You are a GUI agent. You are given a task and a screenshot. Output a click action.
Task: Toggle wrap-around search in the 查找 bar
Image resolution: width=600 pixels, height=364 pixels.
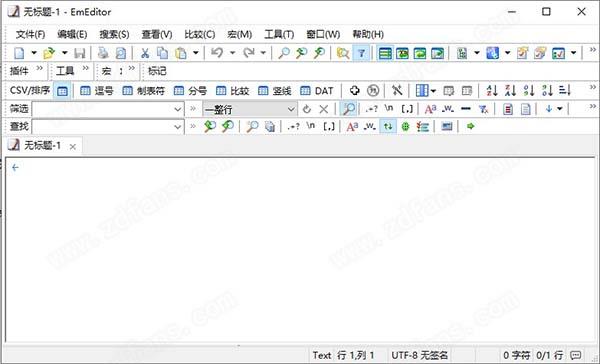pyautogui.click(x=388, y=126)
